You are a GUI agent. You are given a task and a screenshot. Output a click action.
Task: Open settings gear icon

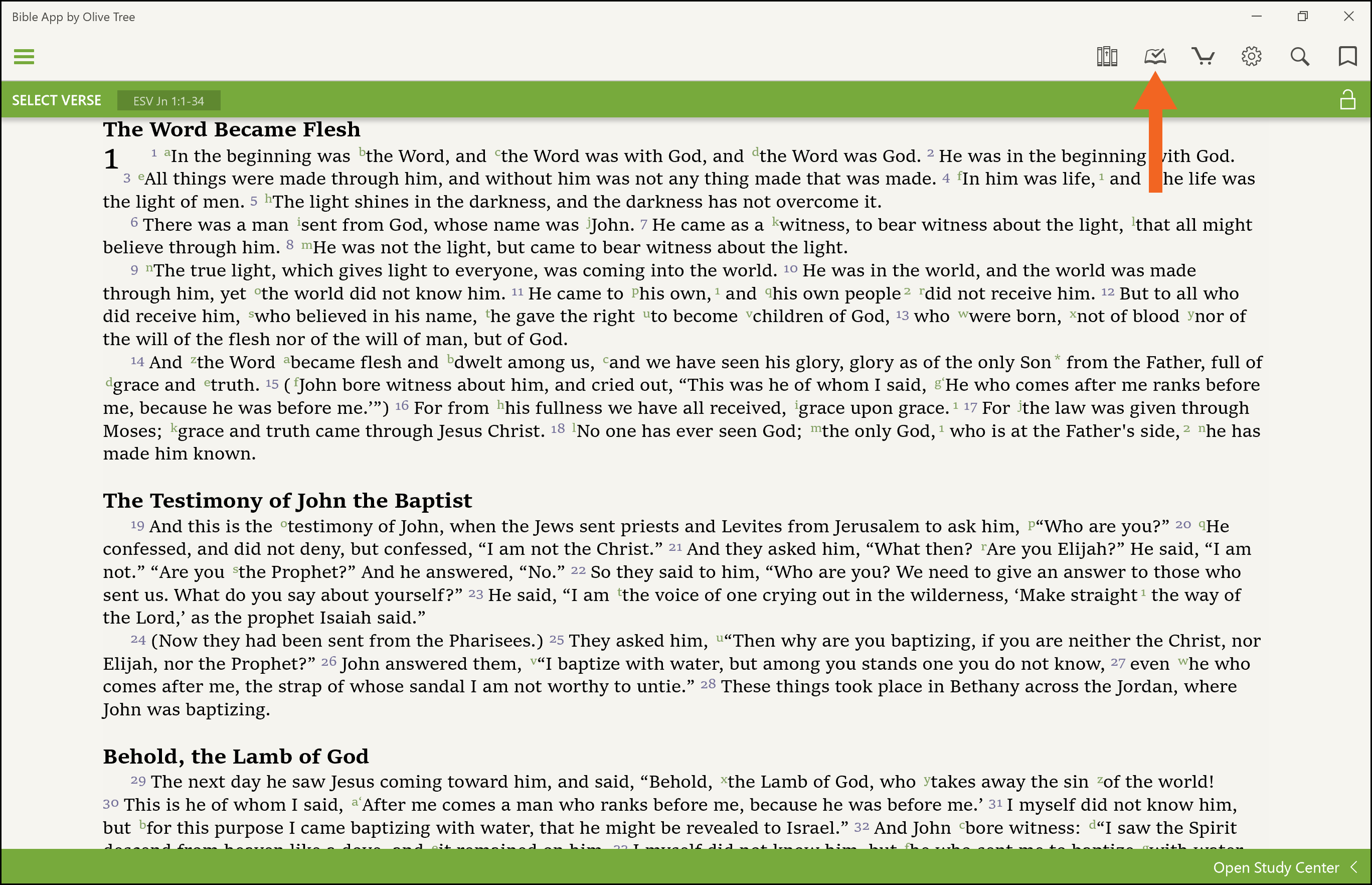coord(1251,56)
